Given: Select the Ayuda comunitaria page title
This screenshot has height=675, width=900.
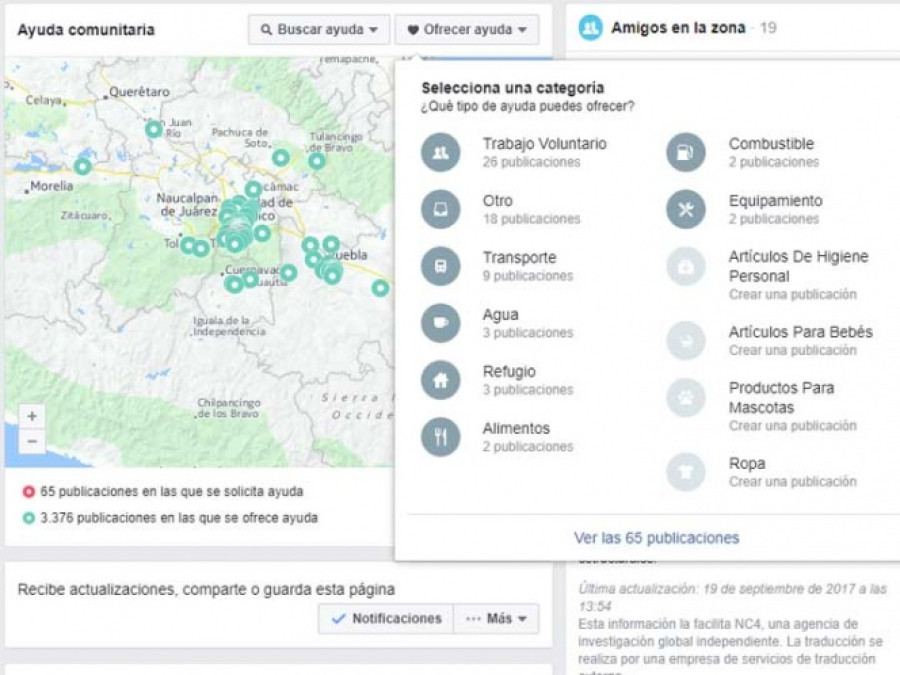Looking at the screenshot, I should [x=86, y=30].
